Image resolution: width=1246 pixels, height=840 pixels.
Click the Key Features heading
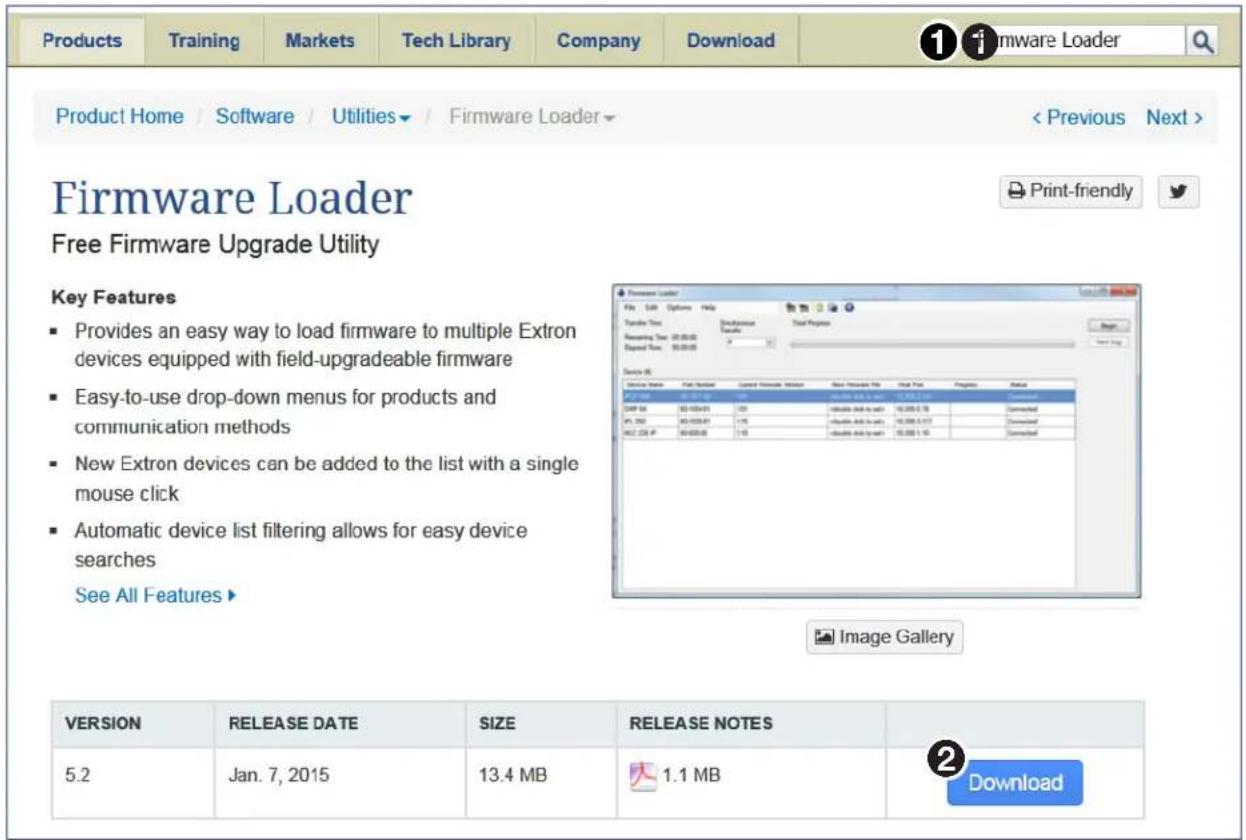coord(113,297)
